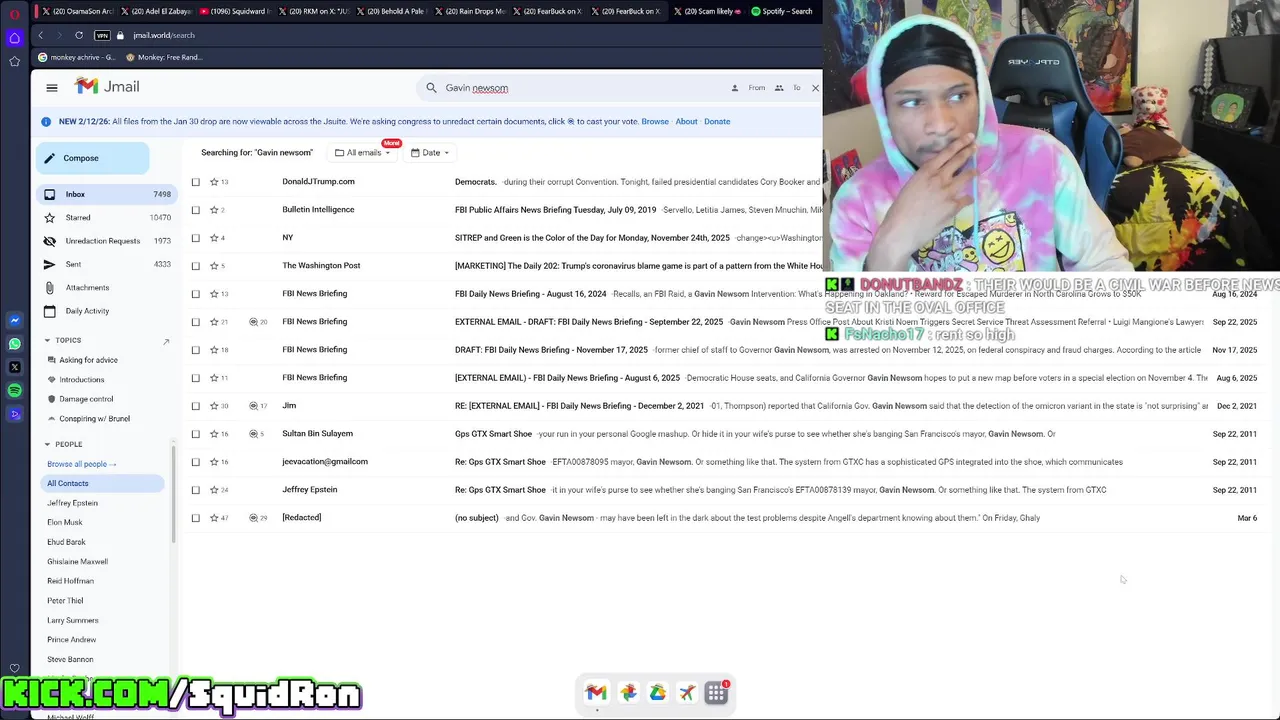
Task: Open the All emails filter dropdown
Action: coord(363,153)
